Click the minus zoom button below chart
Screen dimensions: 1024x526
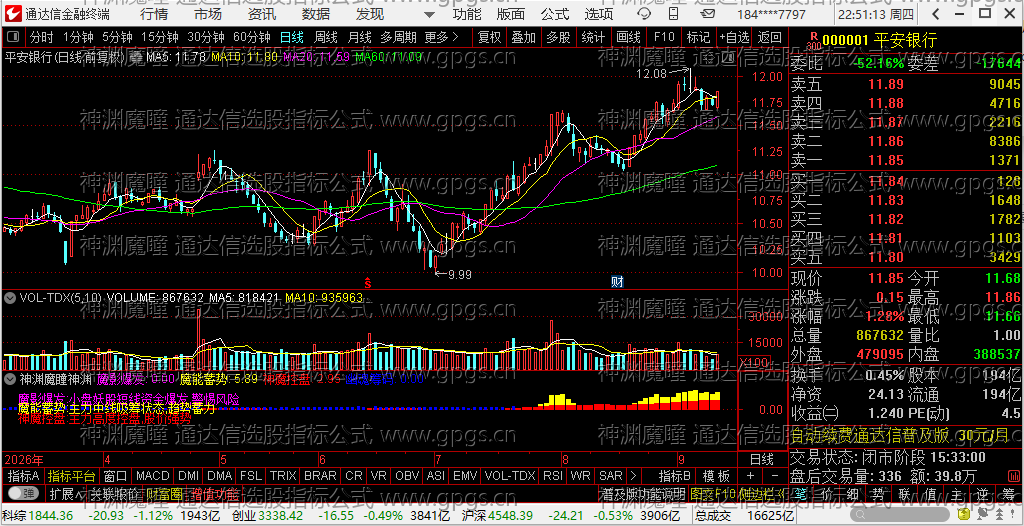coord(775,475)
